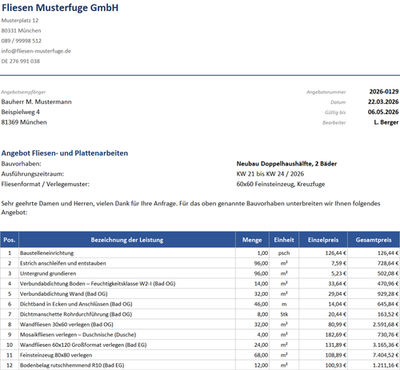The image size is (400, 370).
Task: Select the total 728,64 € for Estrich row
Action: click(374, 263)
